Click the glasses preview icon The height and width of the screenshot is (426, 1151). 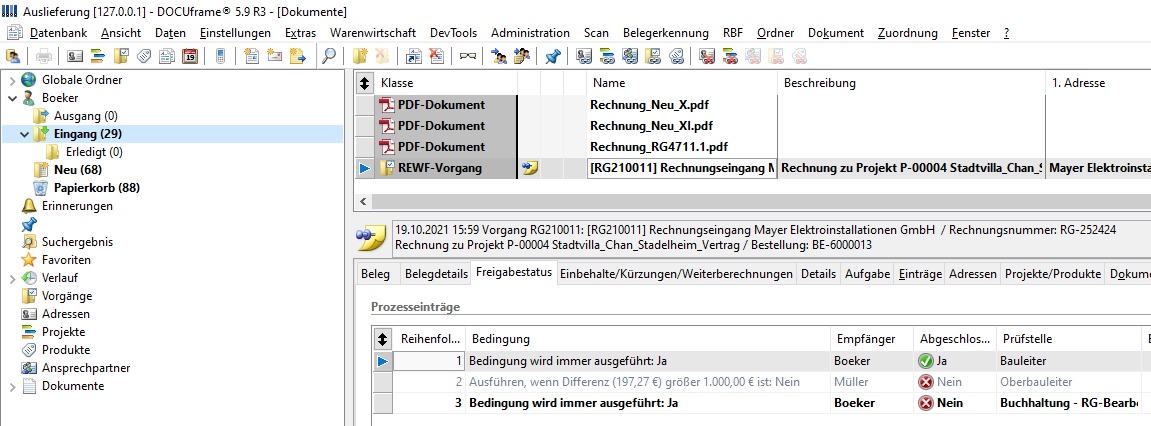(468, 56)
